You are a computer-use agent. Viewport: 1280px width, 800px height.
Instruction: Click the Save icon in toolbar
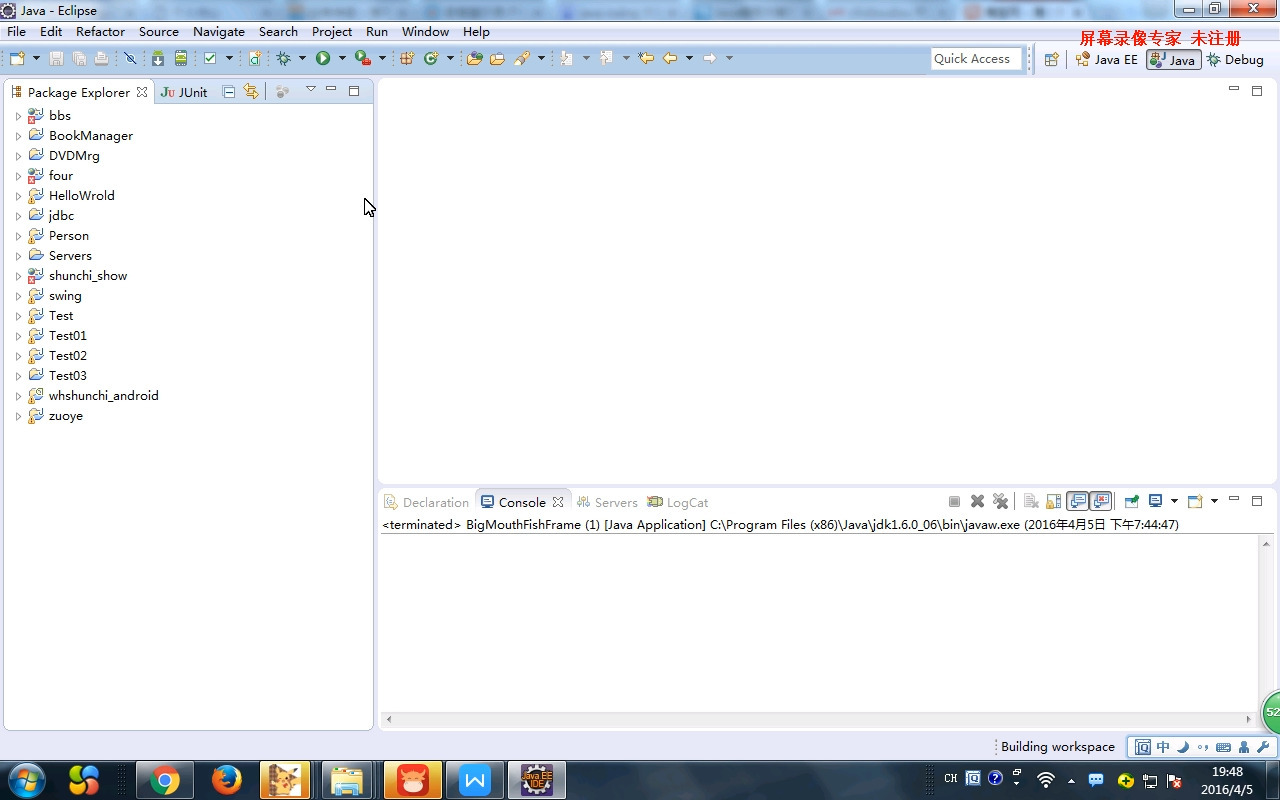coord(56,59)
